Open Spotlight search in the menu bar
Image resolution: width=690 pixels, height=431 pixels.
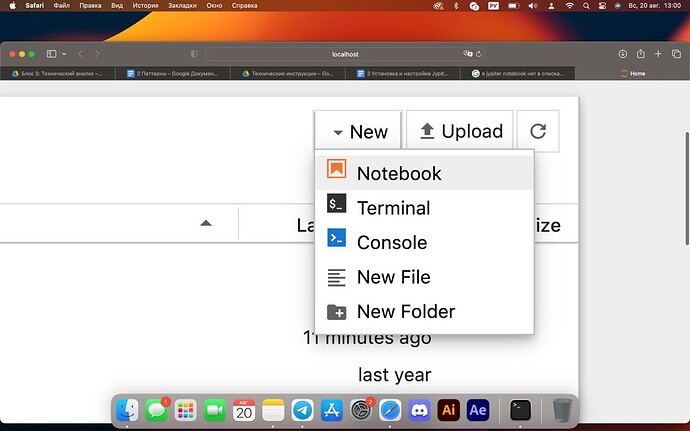tap(586, 6)
